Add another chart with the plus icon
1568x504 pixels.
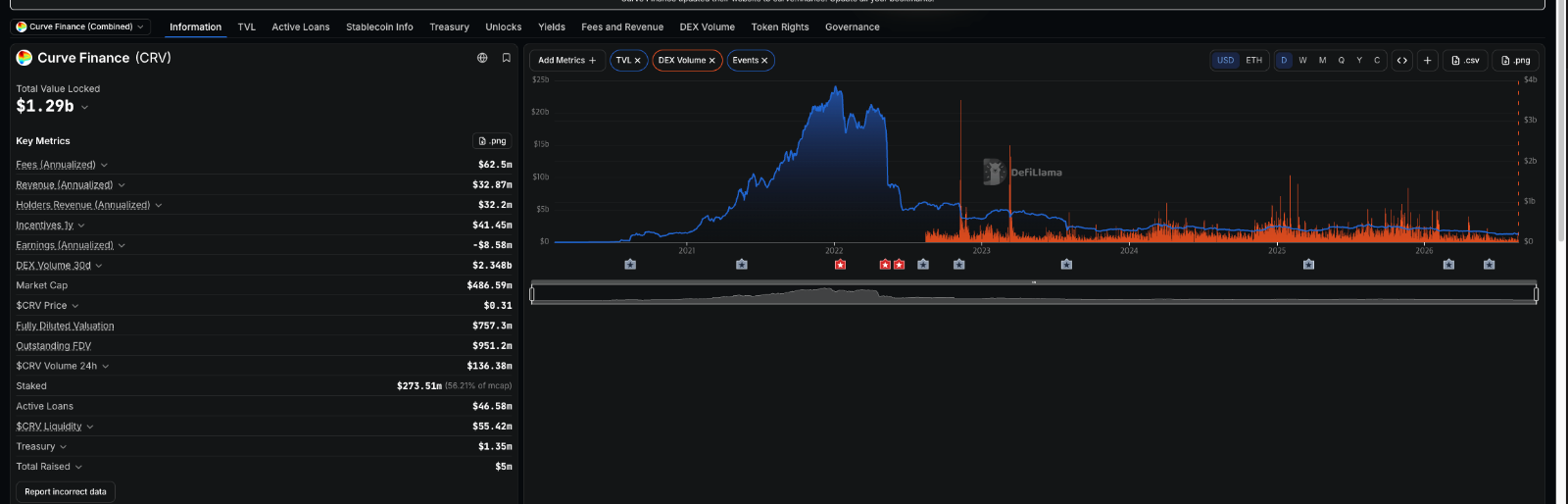pos(1428,60)
